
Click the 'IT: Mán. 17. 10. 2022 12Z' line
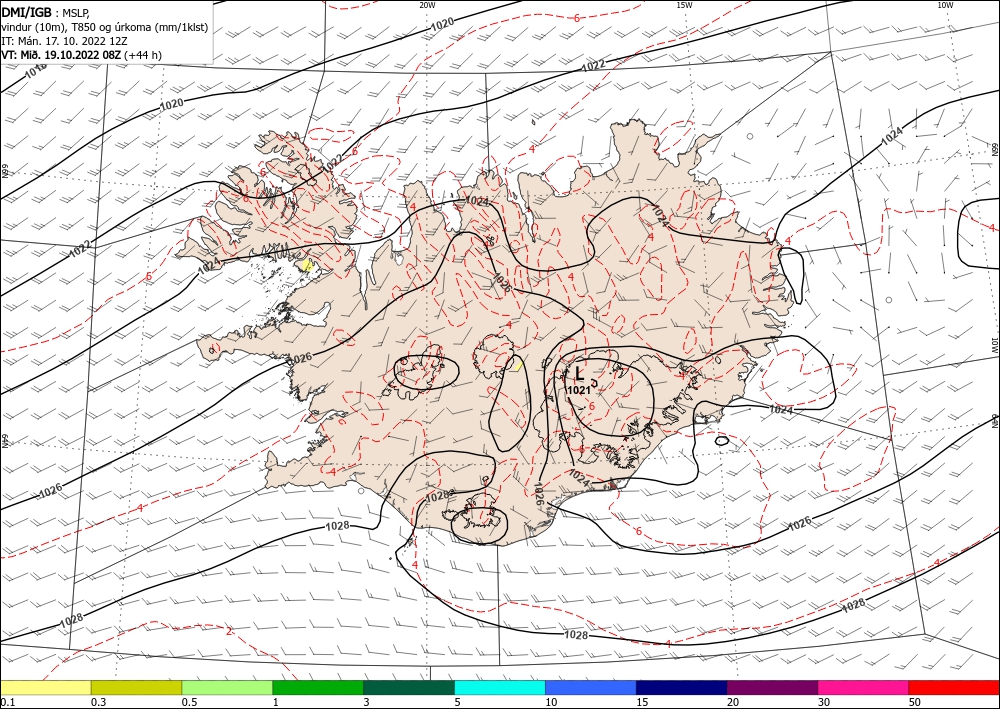coord(64,41)
